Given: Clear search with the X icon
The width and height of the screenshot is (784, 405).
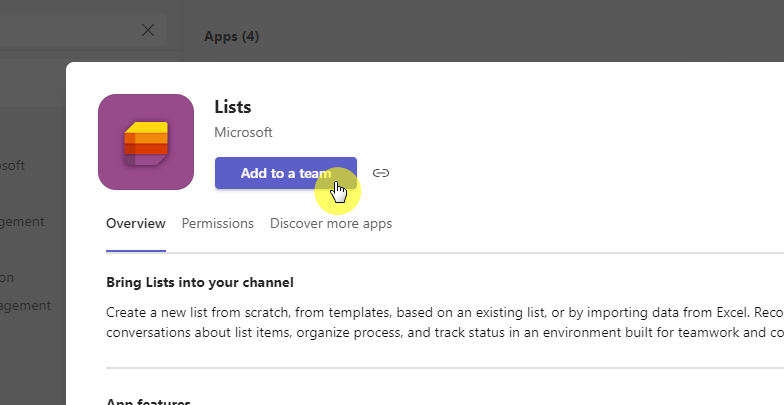Looking at the screenshot, I should (x=148, y=30).
